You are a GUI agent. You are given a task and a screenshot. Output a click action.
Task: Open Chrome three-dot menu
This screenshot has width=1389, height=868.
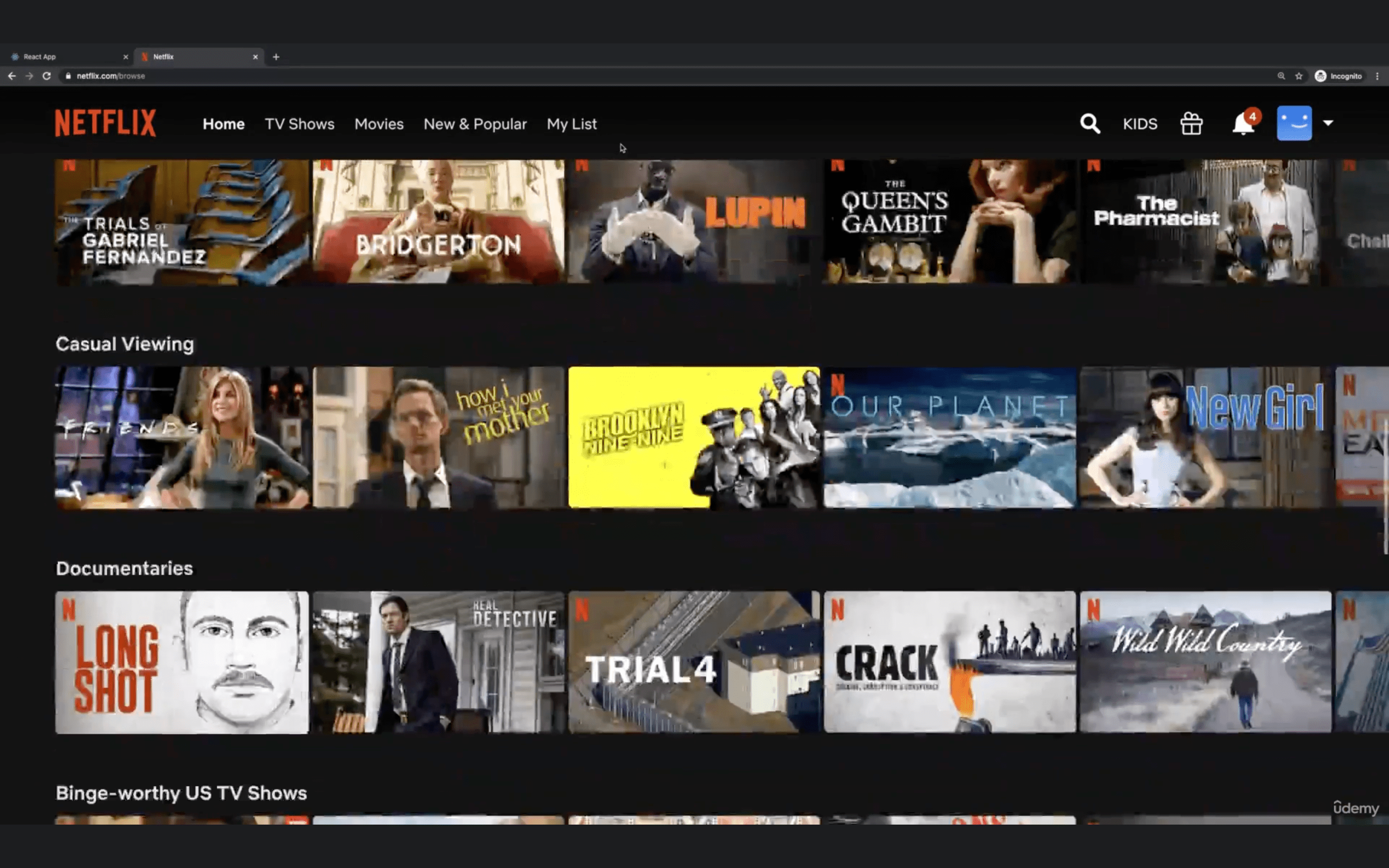pyautogui.click(x=1377, y=76)
